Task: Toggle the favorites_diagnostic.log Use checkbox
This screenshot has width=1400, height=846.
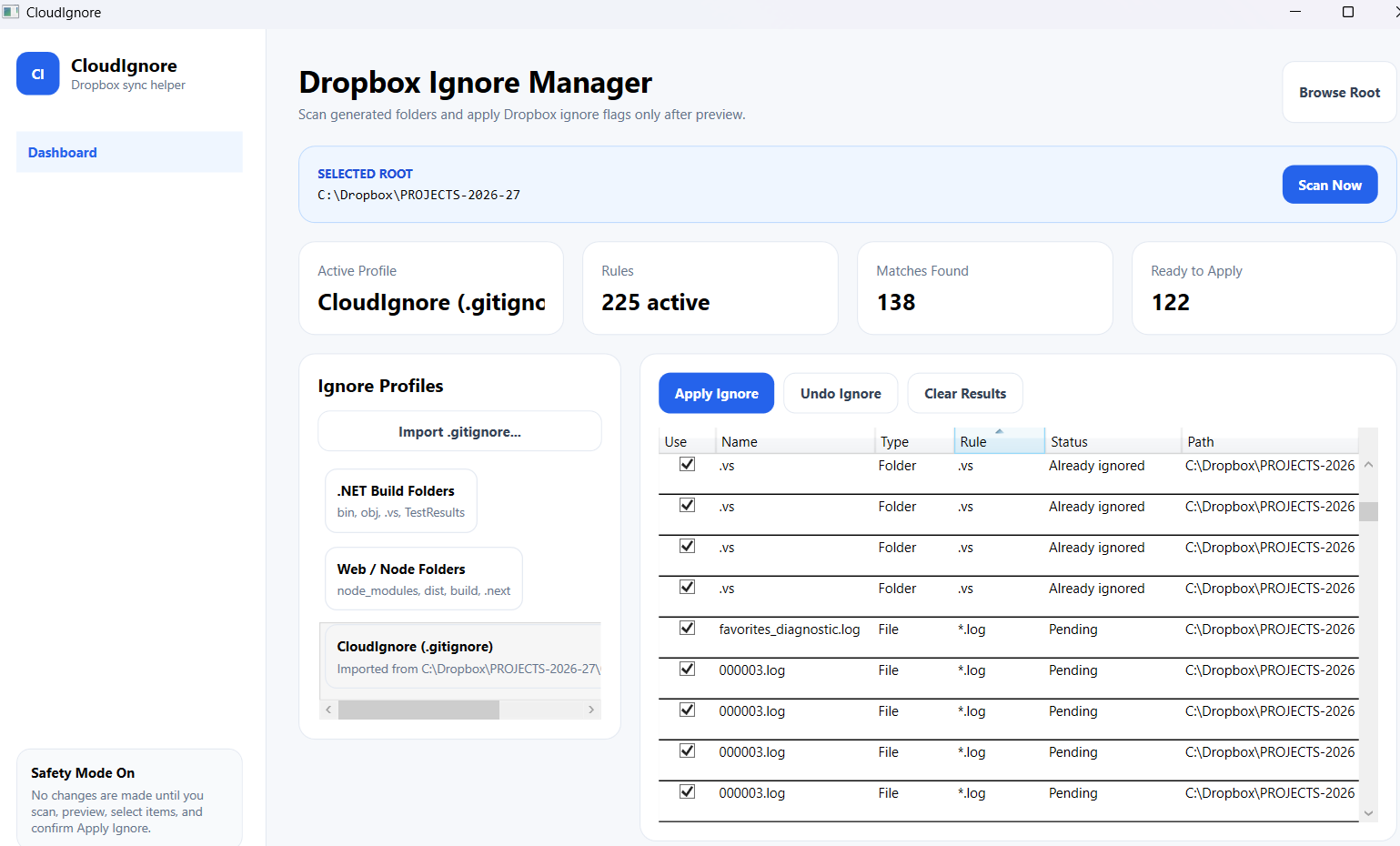Action: (688, 628)
